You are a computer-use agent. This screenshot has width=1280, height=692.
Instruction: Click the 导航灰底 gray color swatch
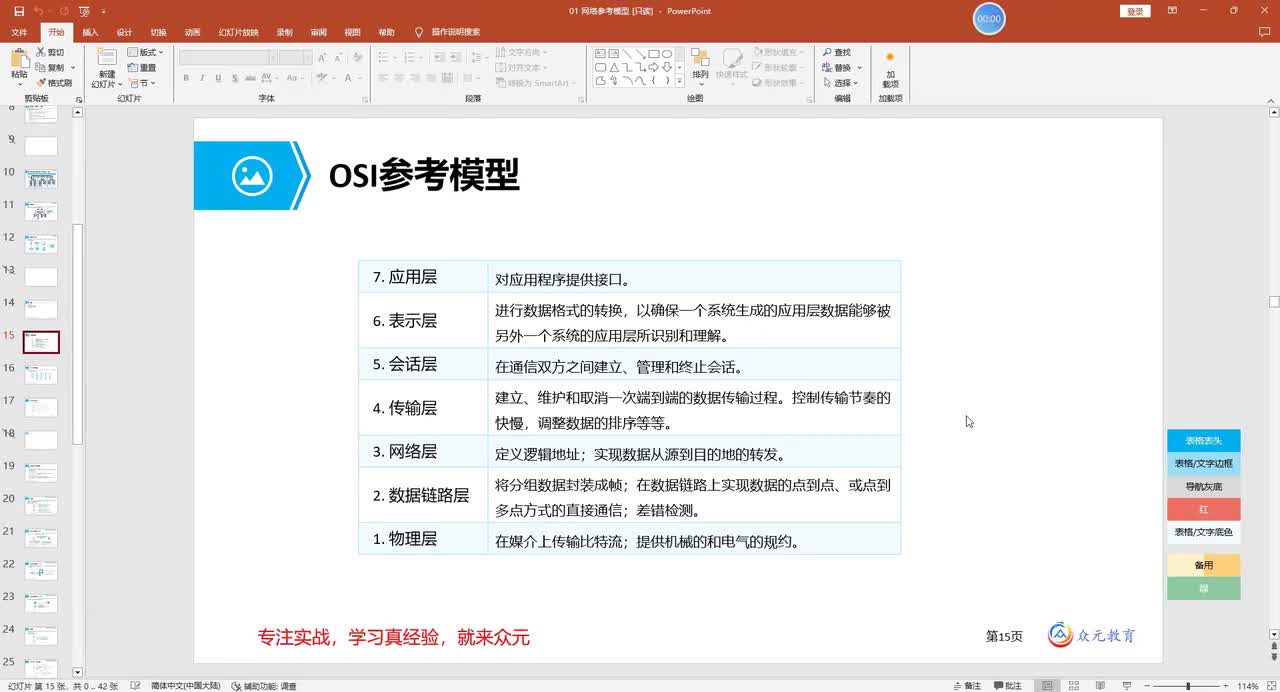point(1203,486)
